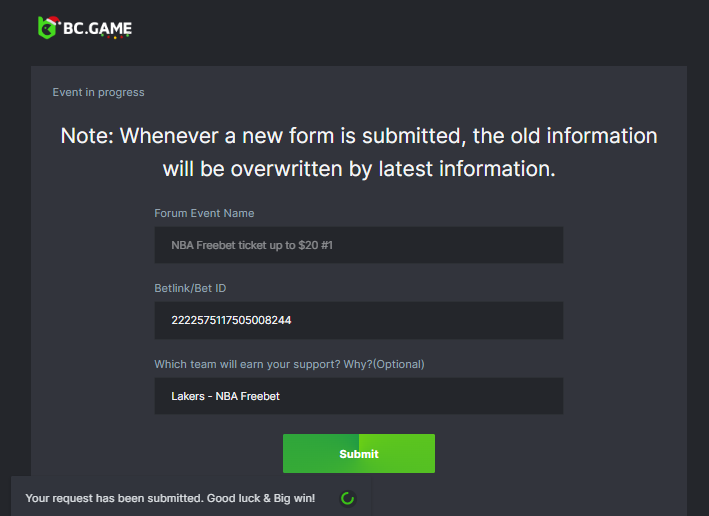This screenshot has width=709, height=516.
Task: Click the 'Note: Whenever a new form' heading
Action: point(358,136)
